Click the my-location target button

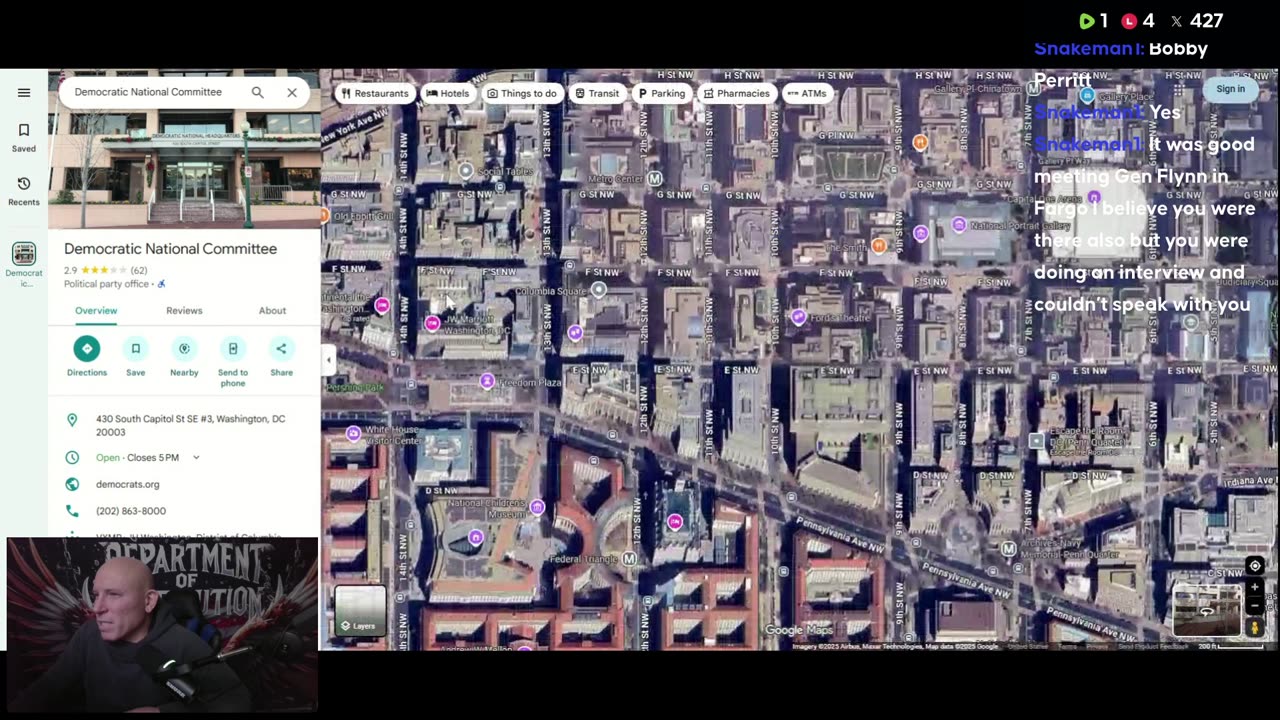[x=1255, y=566]
